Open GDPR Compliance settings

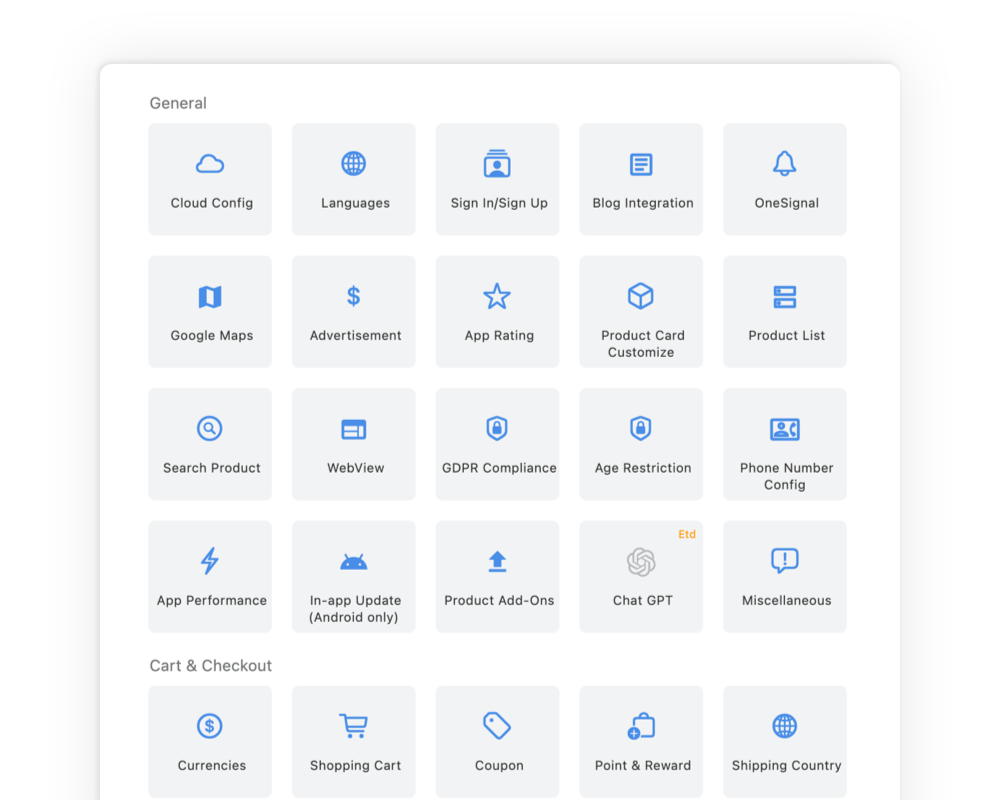tap(497, 444)
